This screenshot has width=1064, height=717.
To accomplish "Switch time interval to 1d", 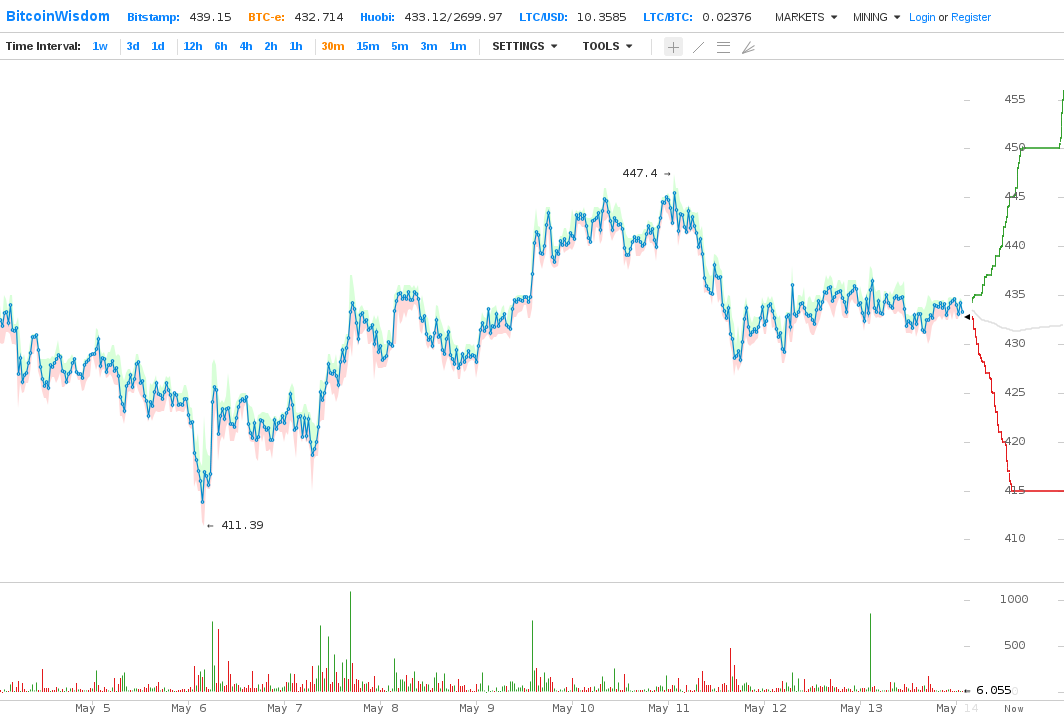I will [x=158, y=47].
